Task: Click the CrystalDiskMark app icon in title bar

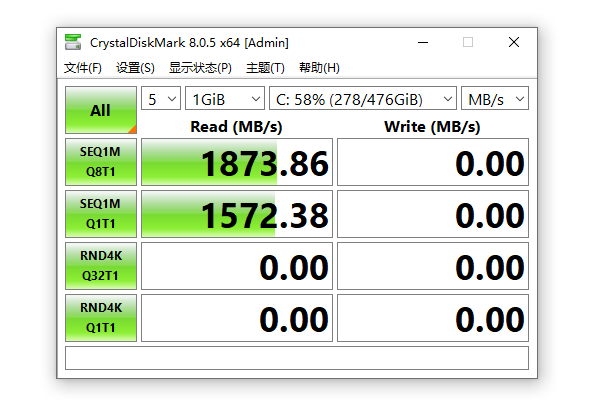Action: point(73,42)
